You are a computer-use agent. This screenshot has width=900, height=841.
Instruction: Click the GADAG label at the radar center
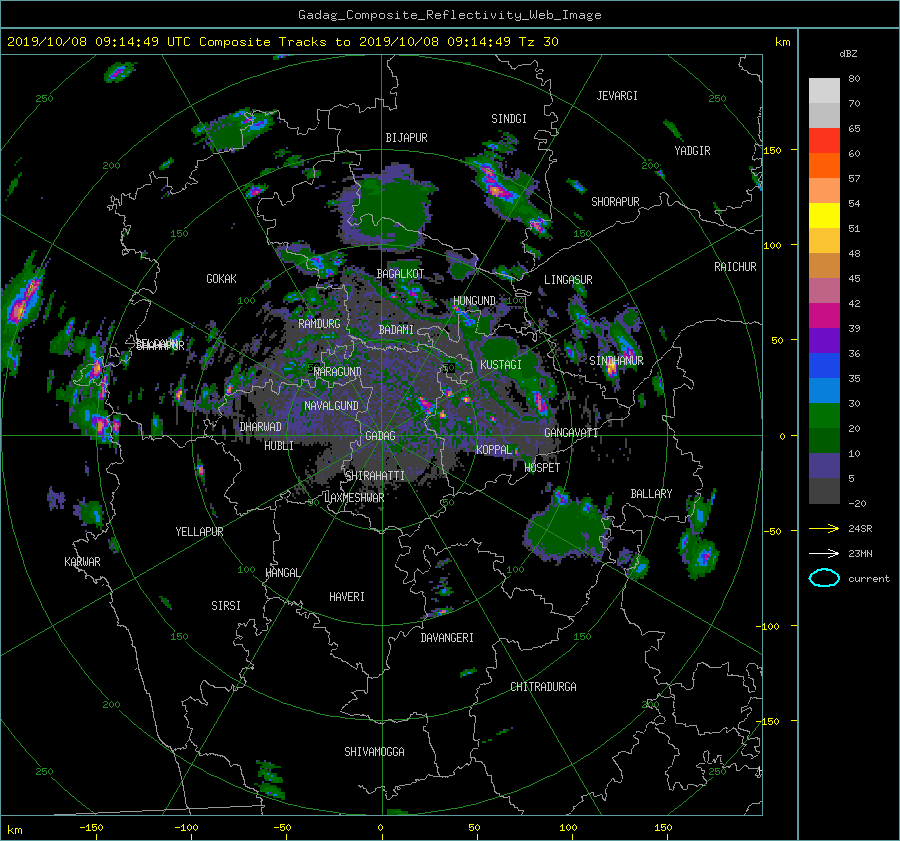tap(380, 436)
